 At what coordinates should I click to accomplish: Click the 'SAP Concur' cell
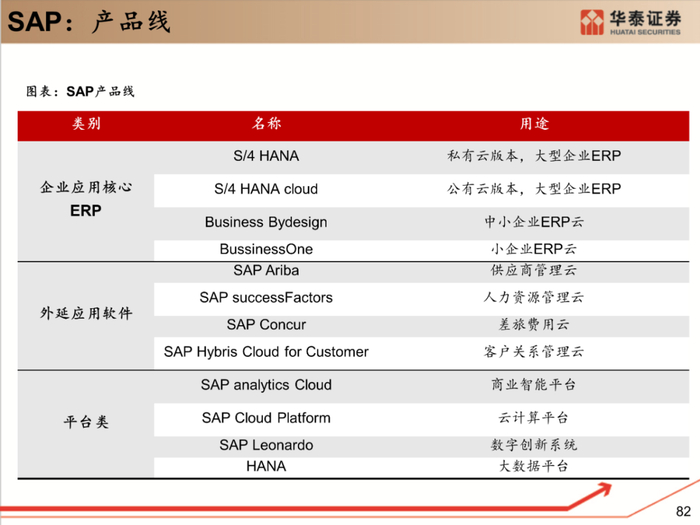266,325
